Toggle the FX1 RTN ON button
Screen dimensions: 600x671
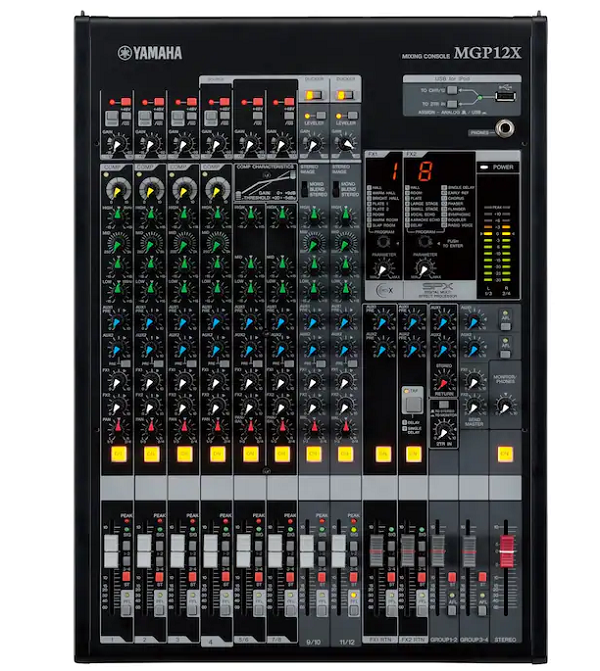click(x=383, y=454)
